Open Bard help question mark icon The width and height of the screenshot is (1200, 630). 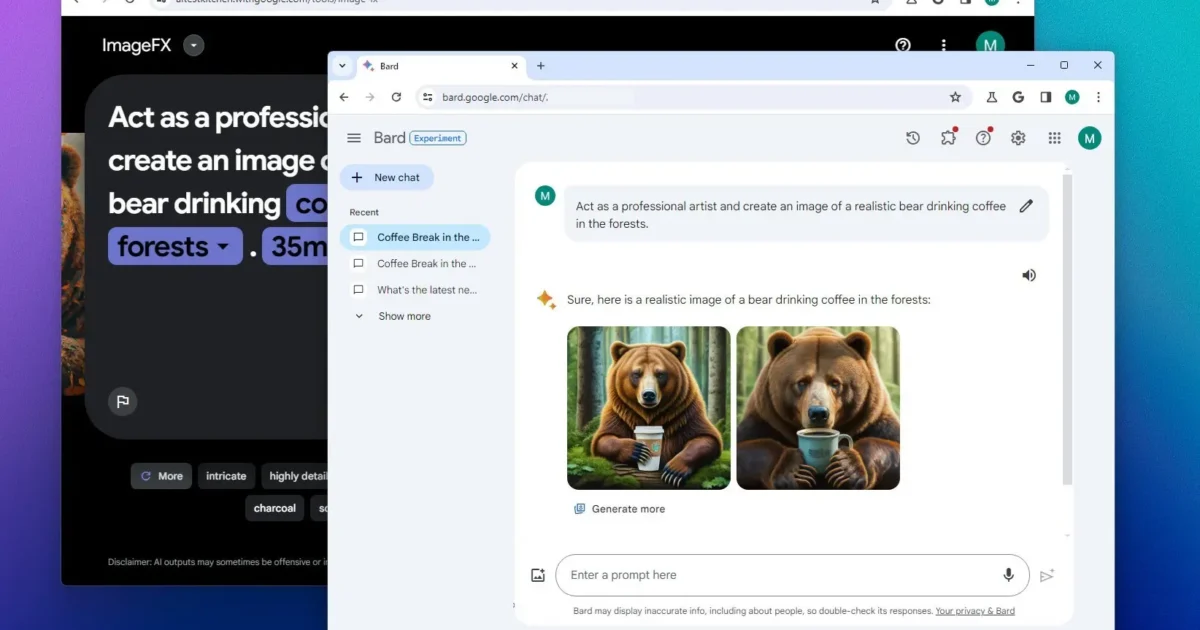point(983,138)
